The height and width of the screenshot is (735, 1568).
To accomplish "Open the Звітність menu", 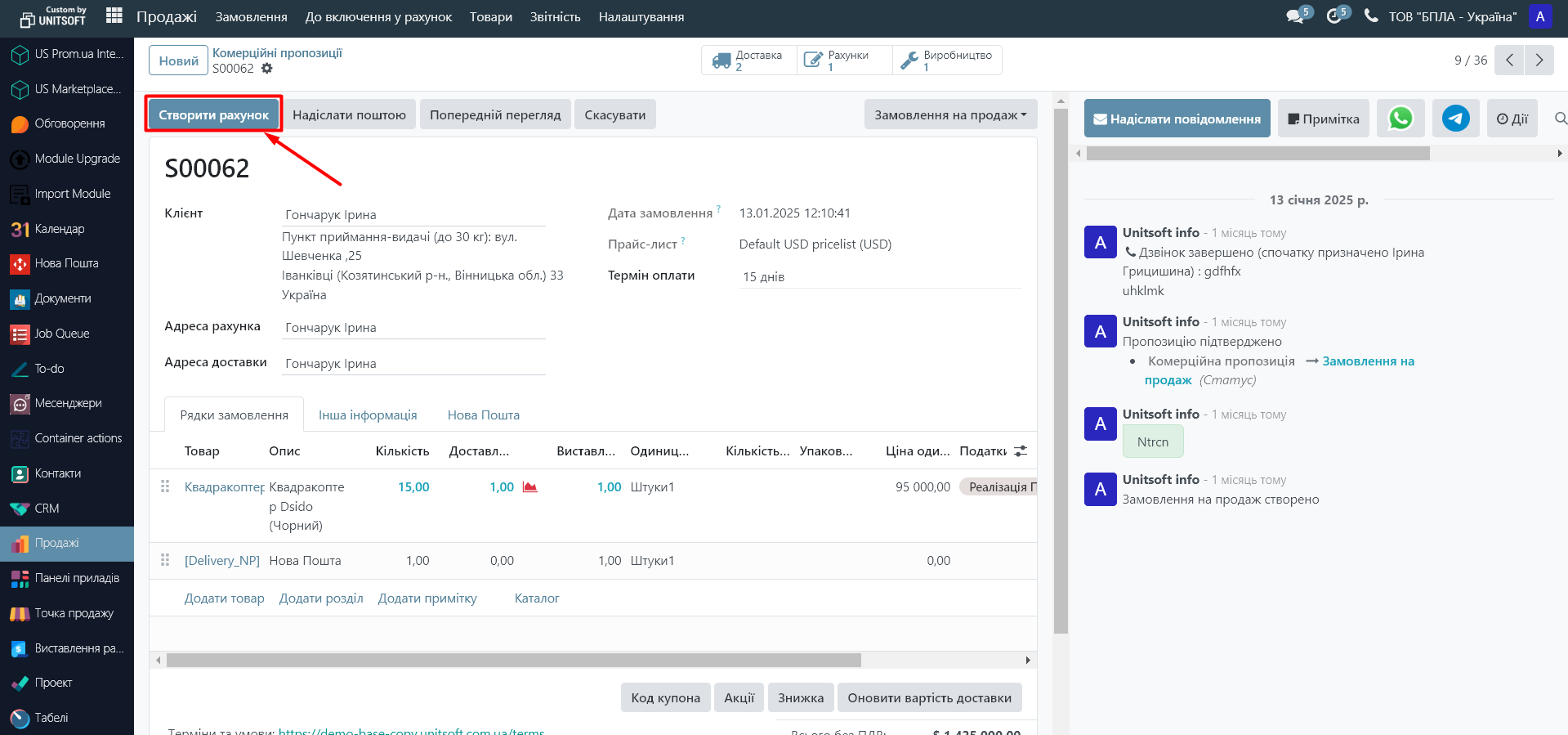I will (x=555, y=17).
